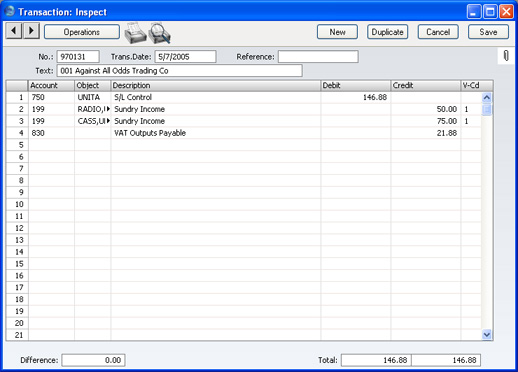The image size is (518, 372).
Task: Select row number 10
Action: pos(17,204)
